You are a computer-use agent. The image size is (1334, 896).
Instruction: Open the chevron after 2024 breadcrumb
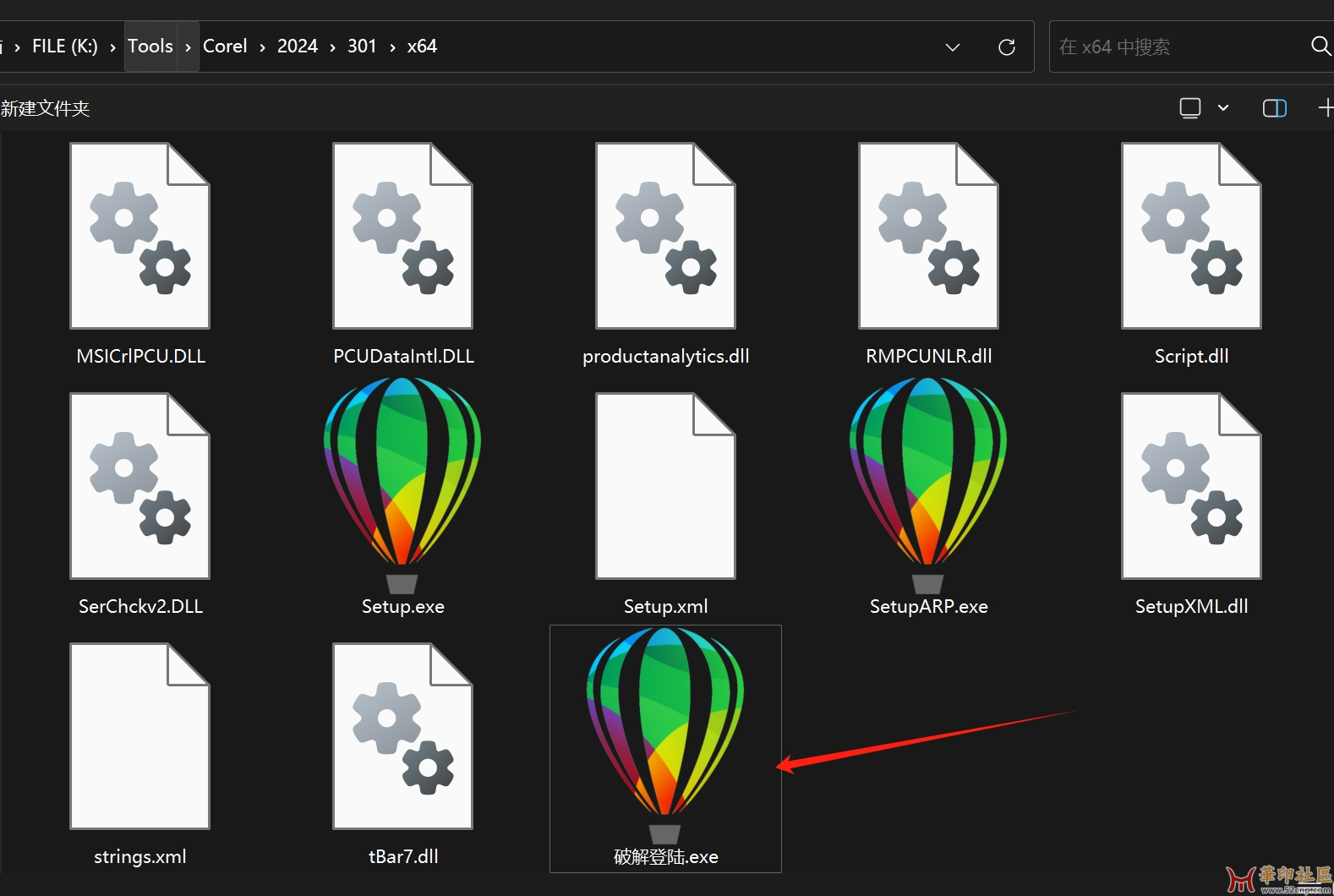(x=332, y=47)
